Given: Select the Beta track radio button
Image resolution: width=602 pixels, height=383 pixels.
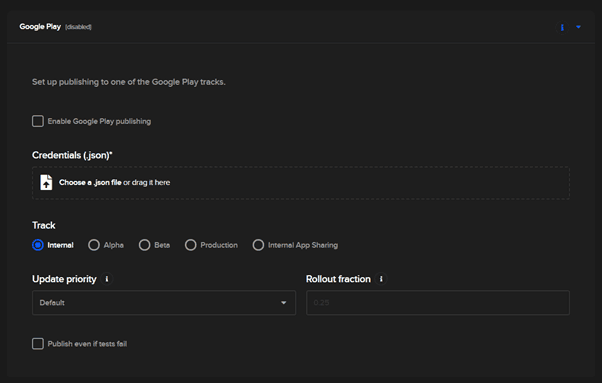Looking at the screenshot, I should (x=144, y=245).
